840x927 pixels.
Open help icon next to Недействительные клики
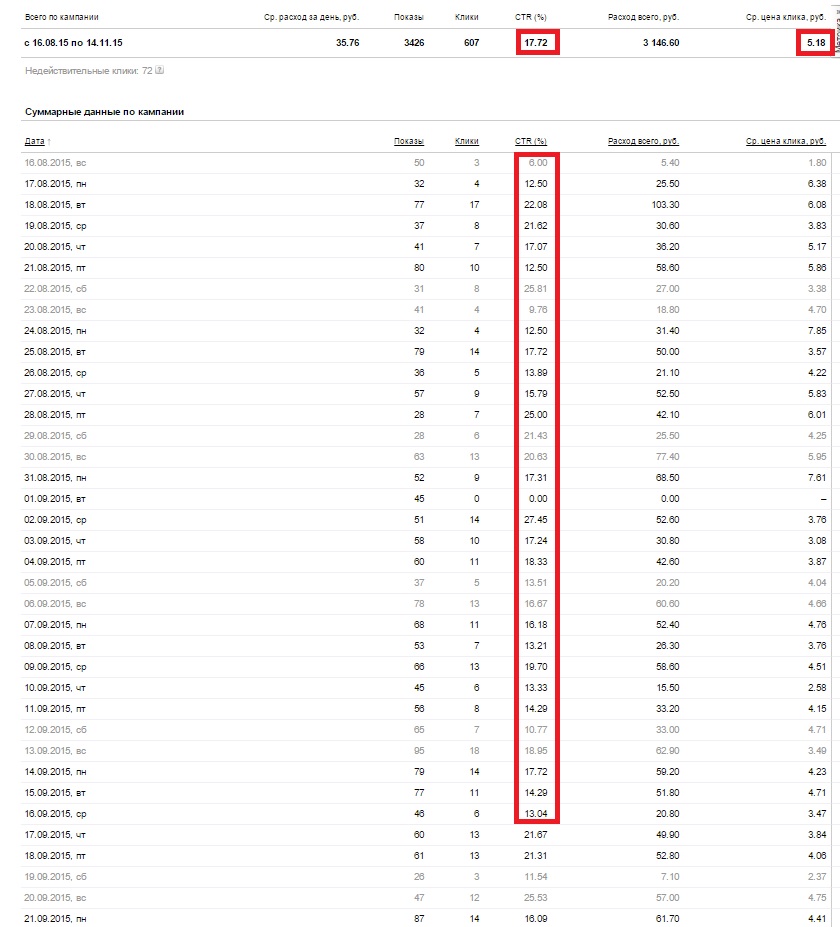tap(160, 70)
